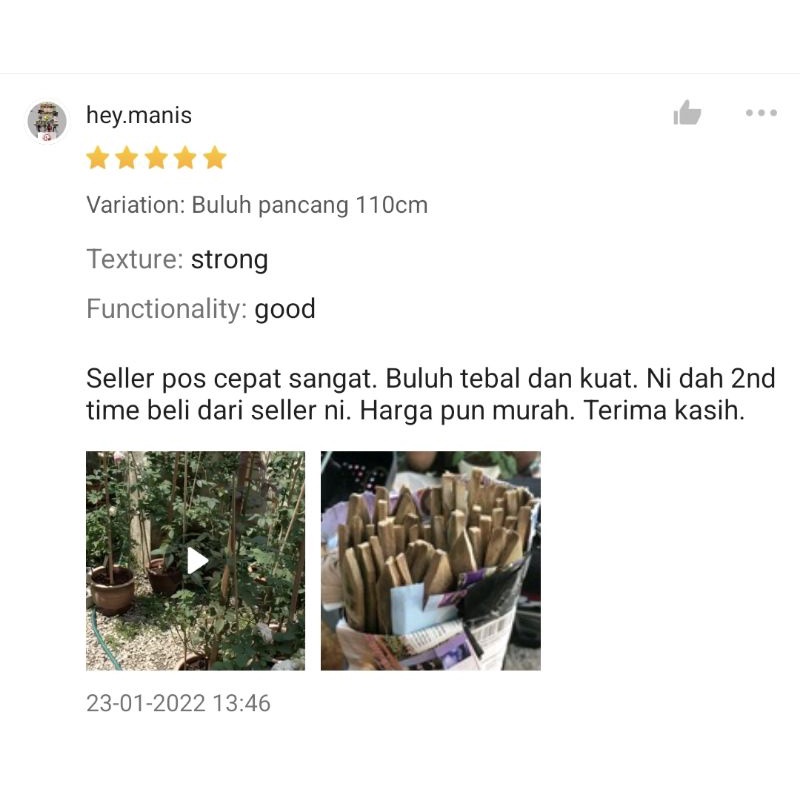This screenshot has width=800, height=800.
Task: Open the garden video thumbnail
Action: tap(195, 560)
